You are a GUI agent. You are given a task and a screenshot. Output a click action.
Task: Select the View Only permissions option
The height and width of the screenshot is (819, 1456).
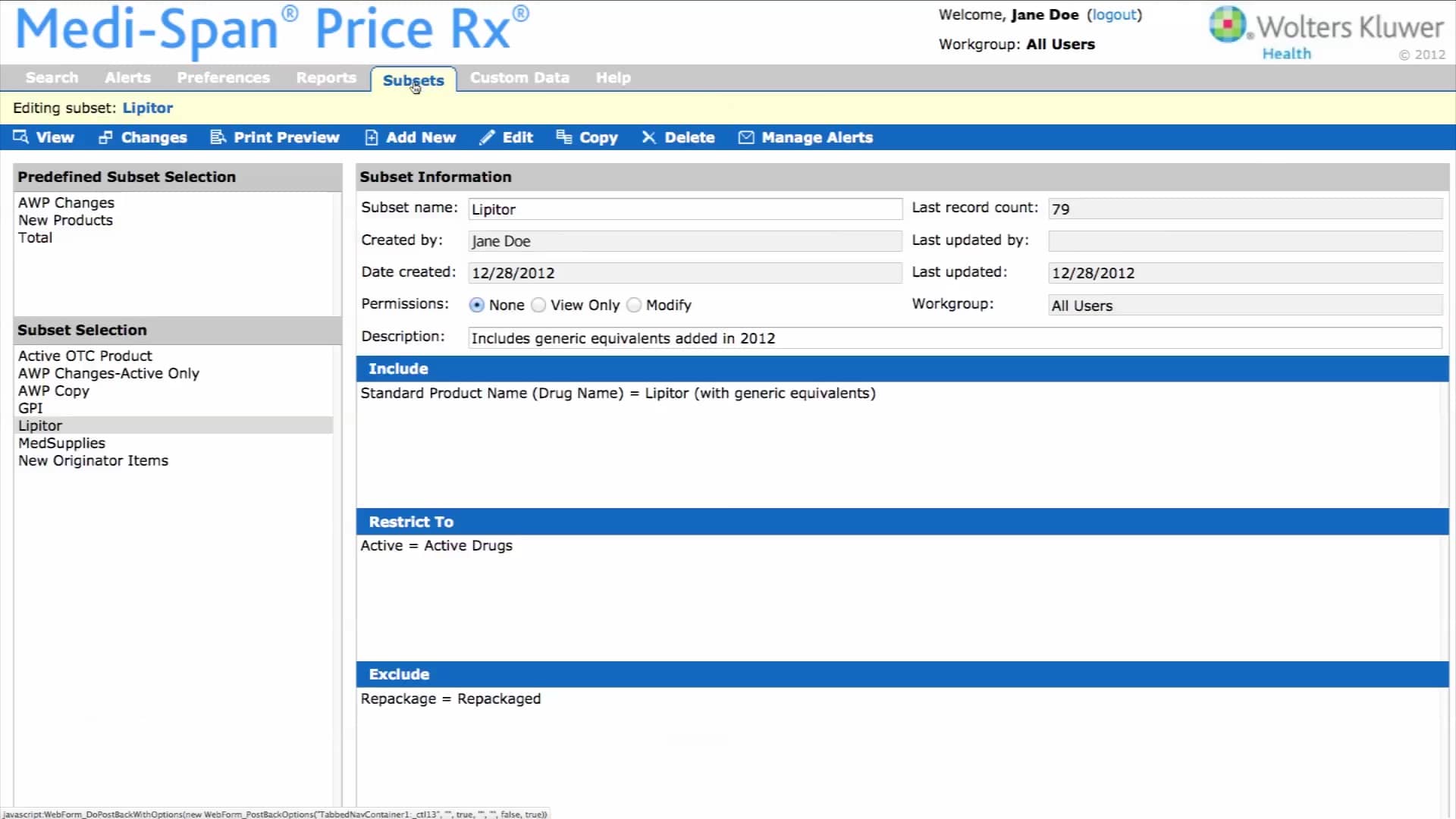tap(538, 305)
